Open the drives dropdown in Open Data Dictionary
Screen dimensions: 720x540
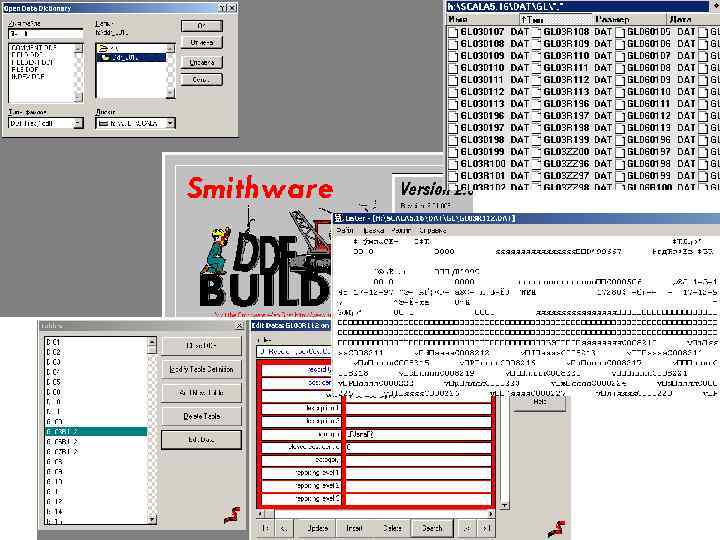[170, 123]
